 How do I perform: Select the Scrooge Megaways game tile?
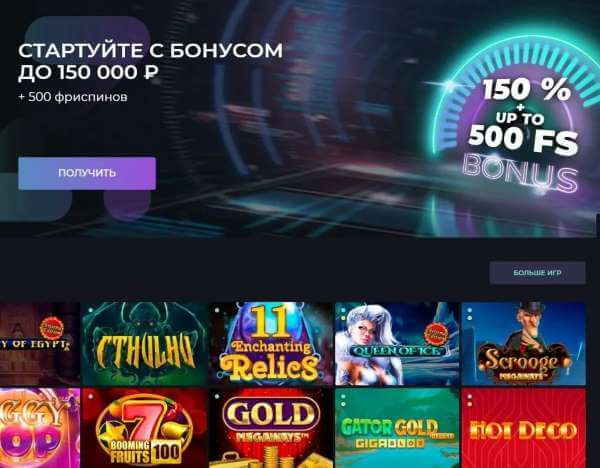tap(523, 344)
